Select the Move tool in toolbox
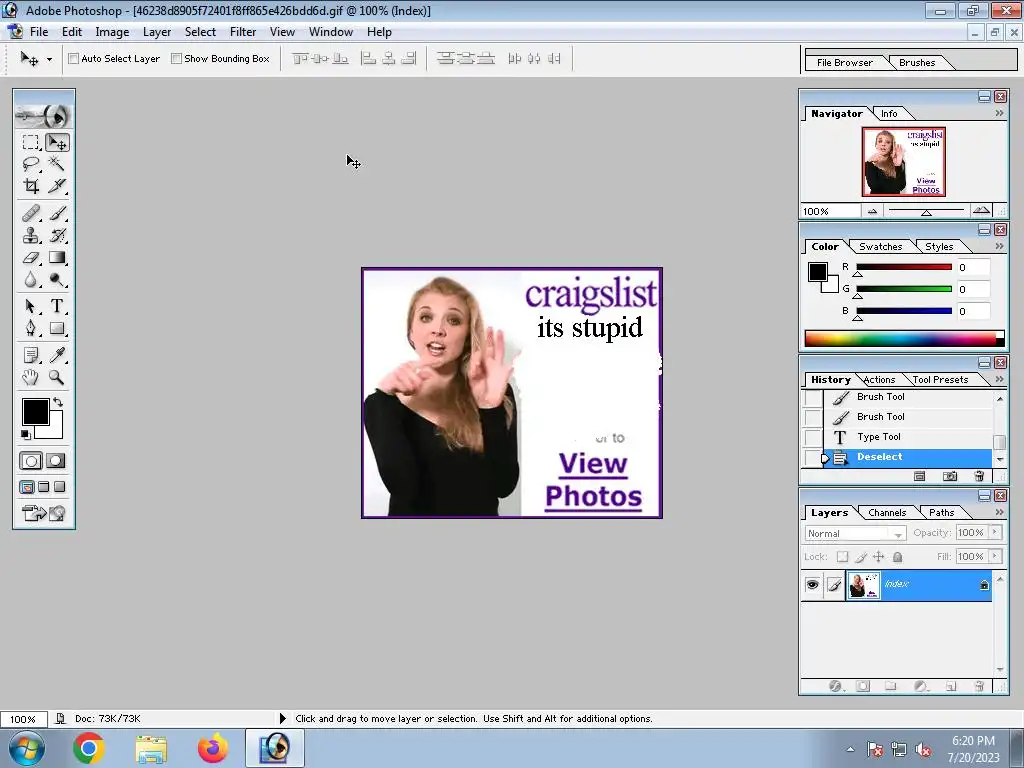The width and height of the screenshot is (1024, 768). [57, 142]
